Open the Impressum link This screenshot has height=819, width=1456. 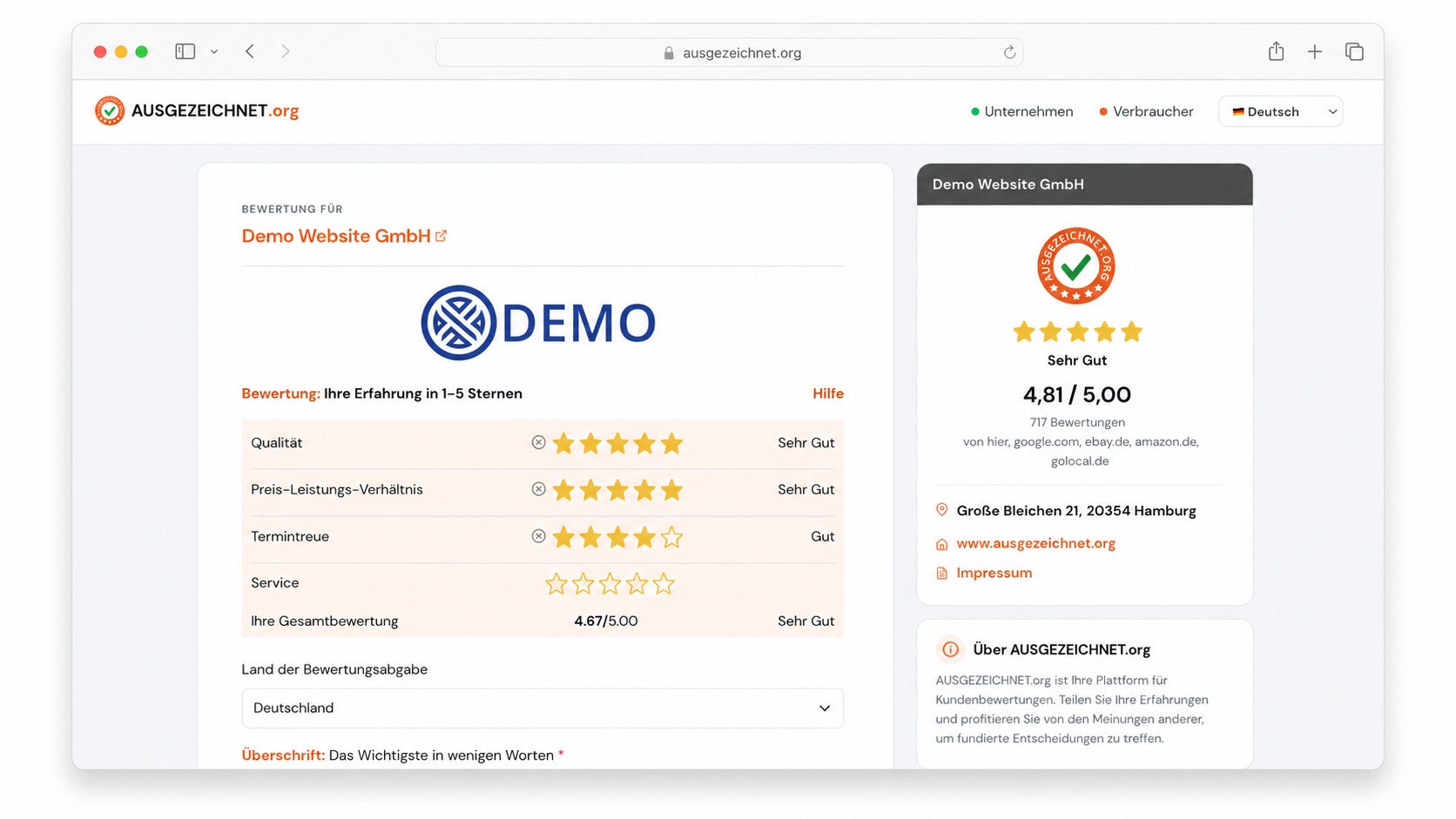click(994, 573)
